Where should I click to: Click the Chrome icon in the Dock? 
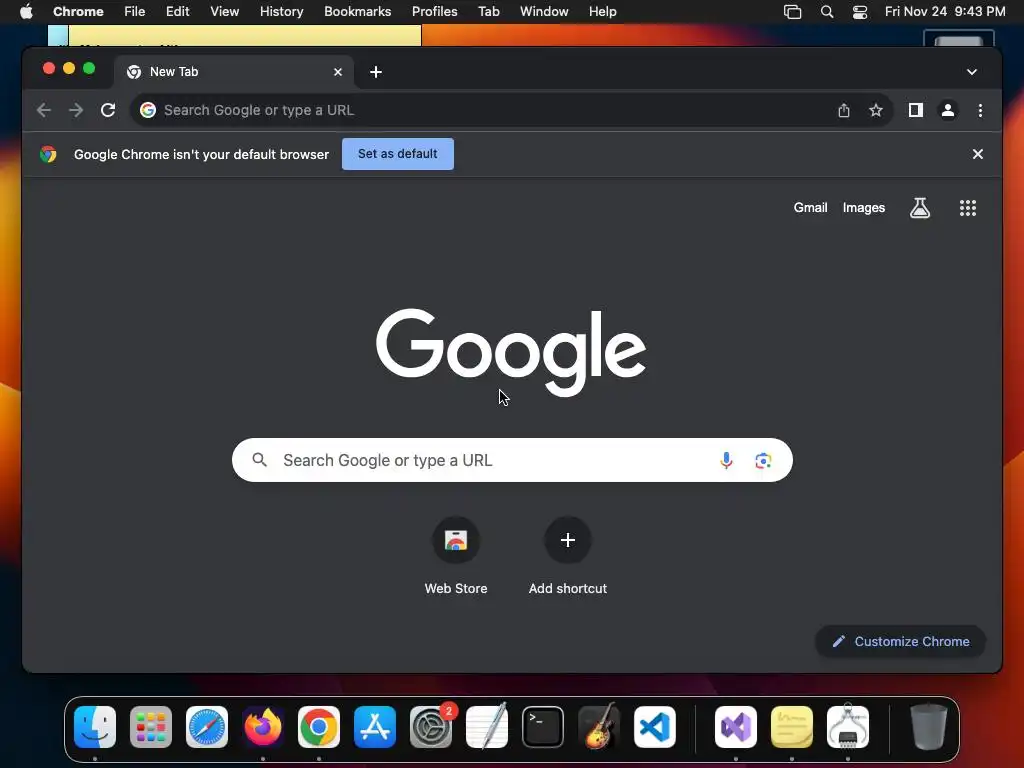pyautogui.click(x=319, y=727)
